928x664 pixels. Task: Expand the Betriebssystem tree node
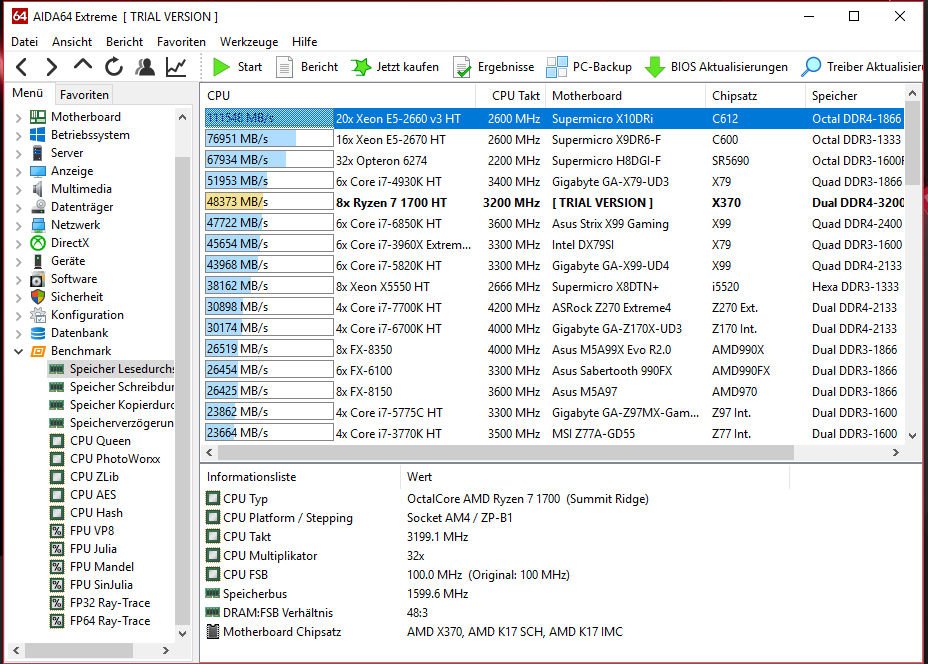[x=18, y=136]
